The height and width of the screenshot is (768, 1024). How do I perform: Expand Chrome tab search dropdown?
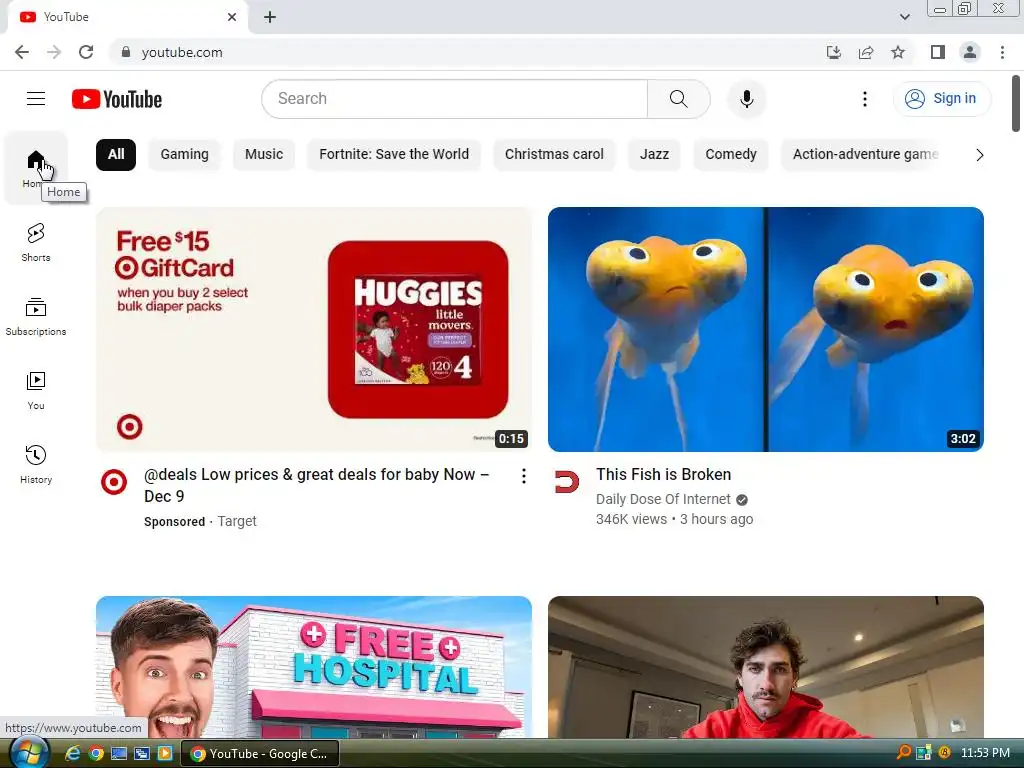tap(904, 17)
